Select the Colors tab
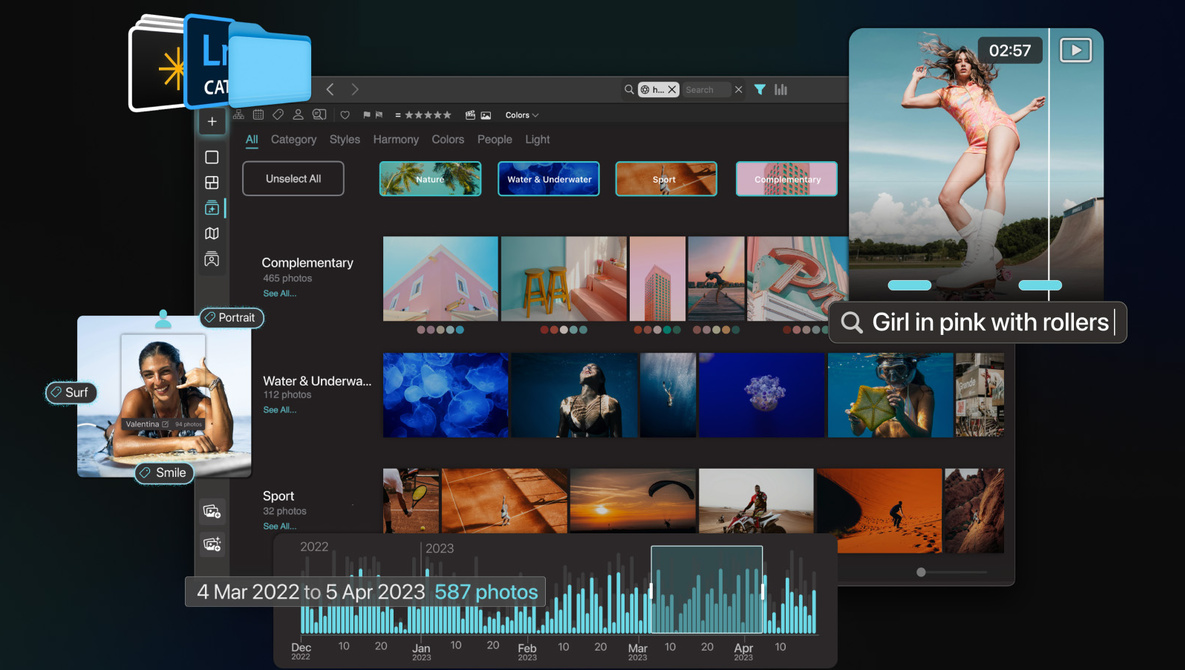Screen dimensions: 1185x670 [x=448, y=139]
